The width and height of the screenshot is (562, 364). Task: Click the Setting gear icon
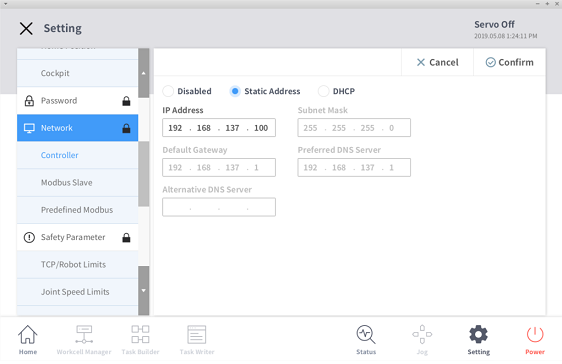[478, 335]
